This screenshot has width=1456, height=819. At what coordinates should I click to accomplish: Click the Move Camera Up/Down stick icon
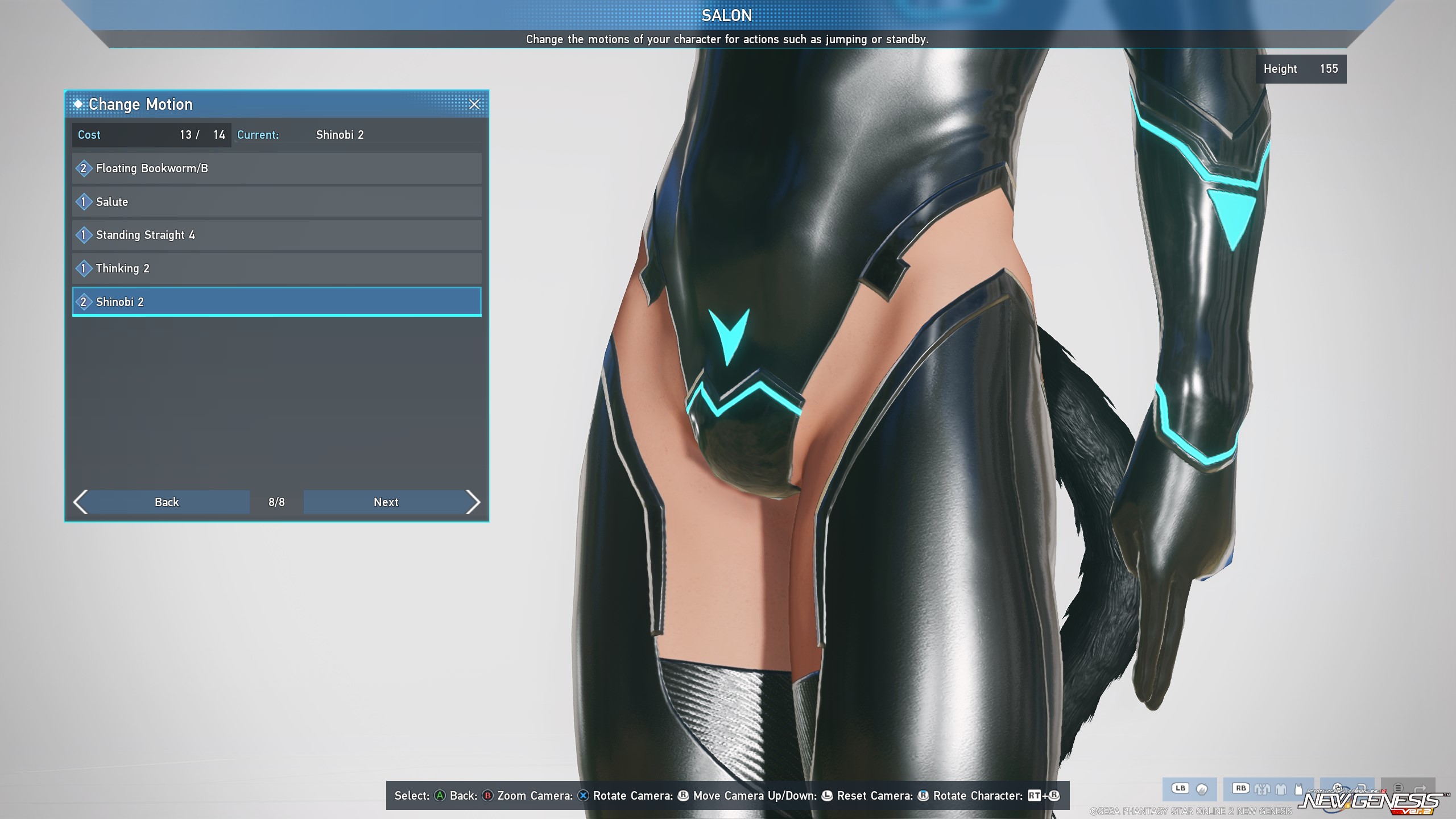click(x=827, y=796)
